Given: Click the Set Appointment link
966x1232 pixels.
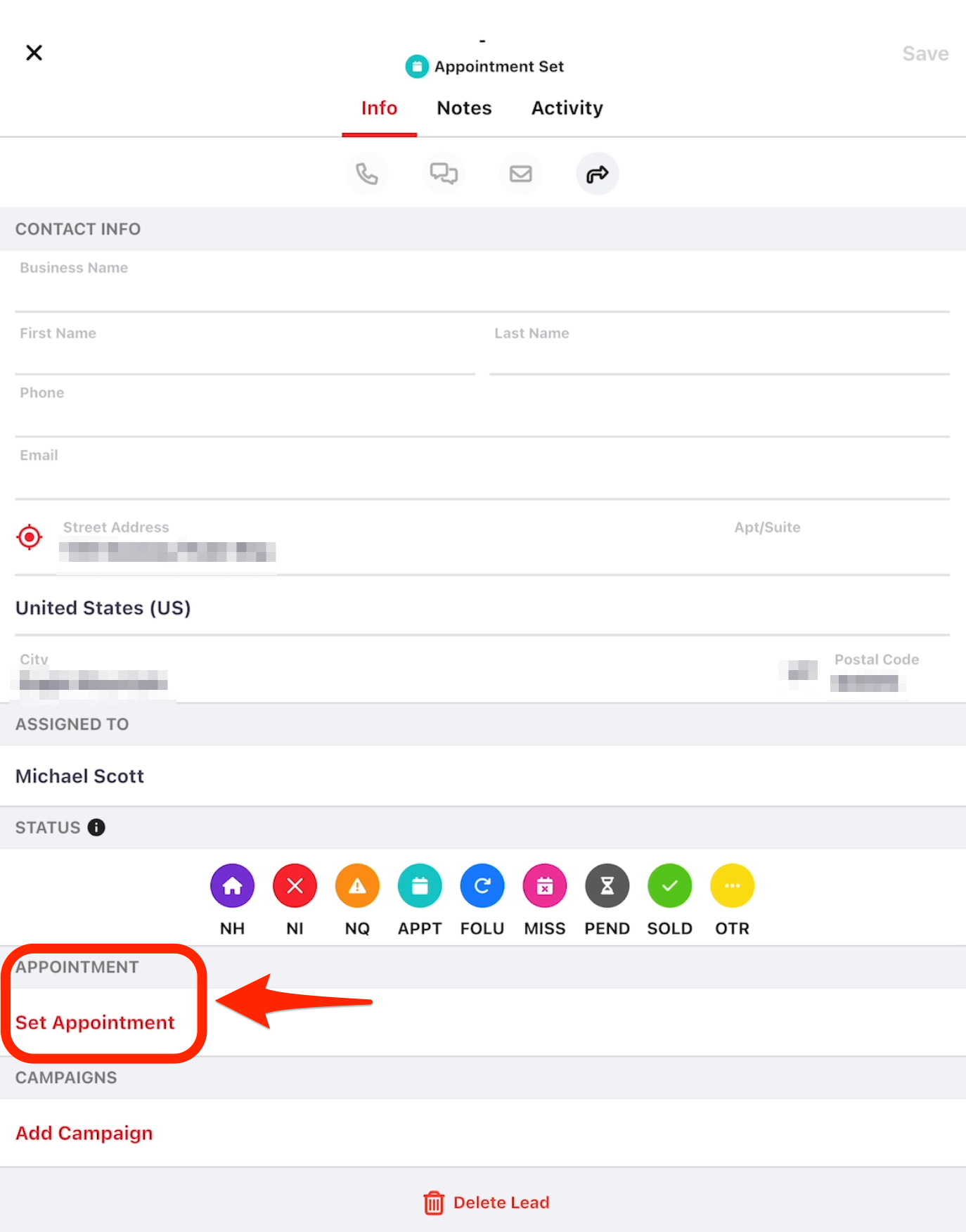Looking at the screenshot, I should [x=95, y=1022].
